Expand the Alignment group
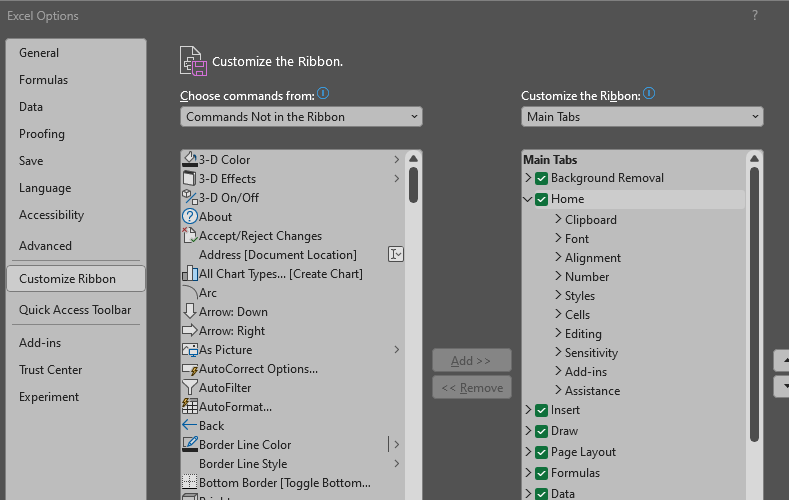Screen dimensions: 789x500 pos(558,257)
